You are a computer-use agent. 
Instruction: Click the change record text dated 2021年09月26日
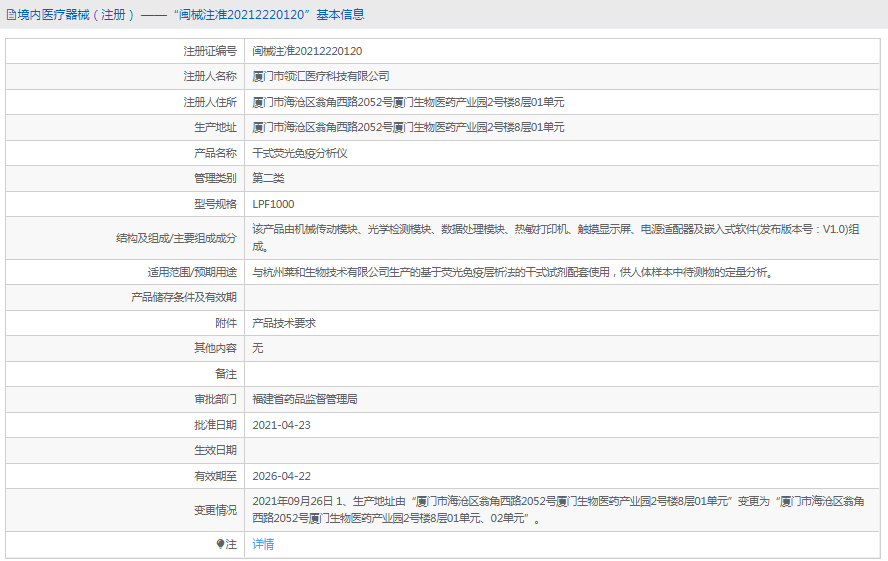pyautogui.click(x=558, y=509)
